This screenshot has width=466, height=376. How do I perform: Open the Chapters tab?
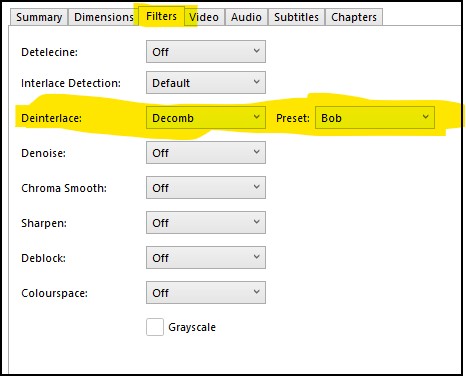[x=354, y=17]
